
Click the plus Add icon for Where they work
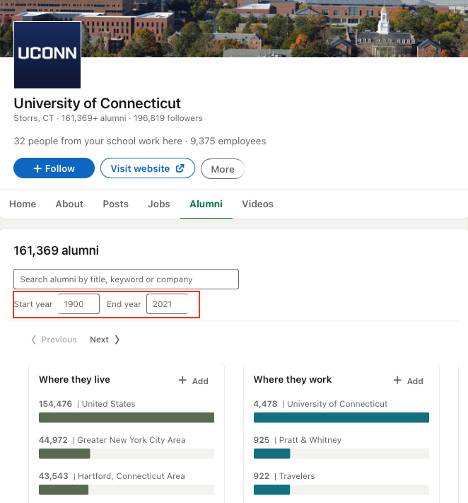(x=397, y=380)
